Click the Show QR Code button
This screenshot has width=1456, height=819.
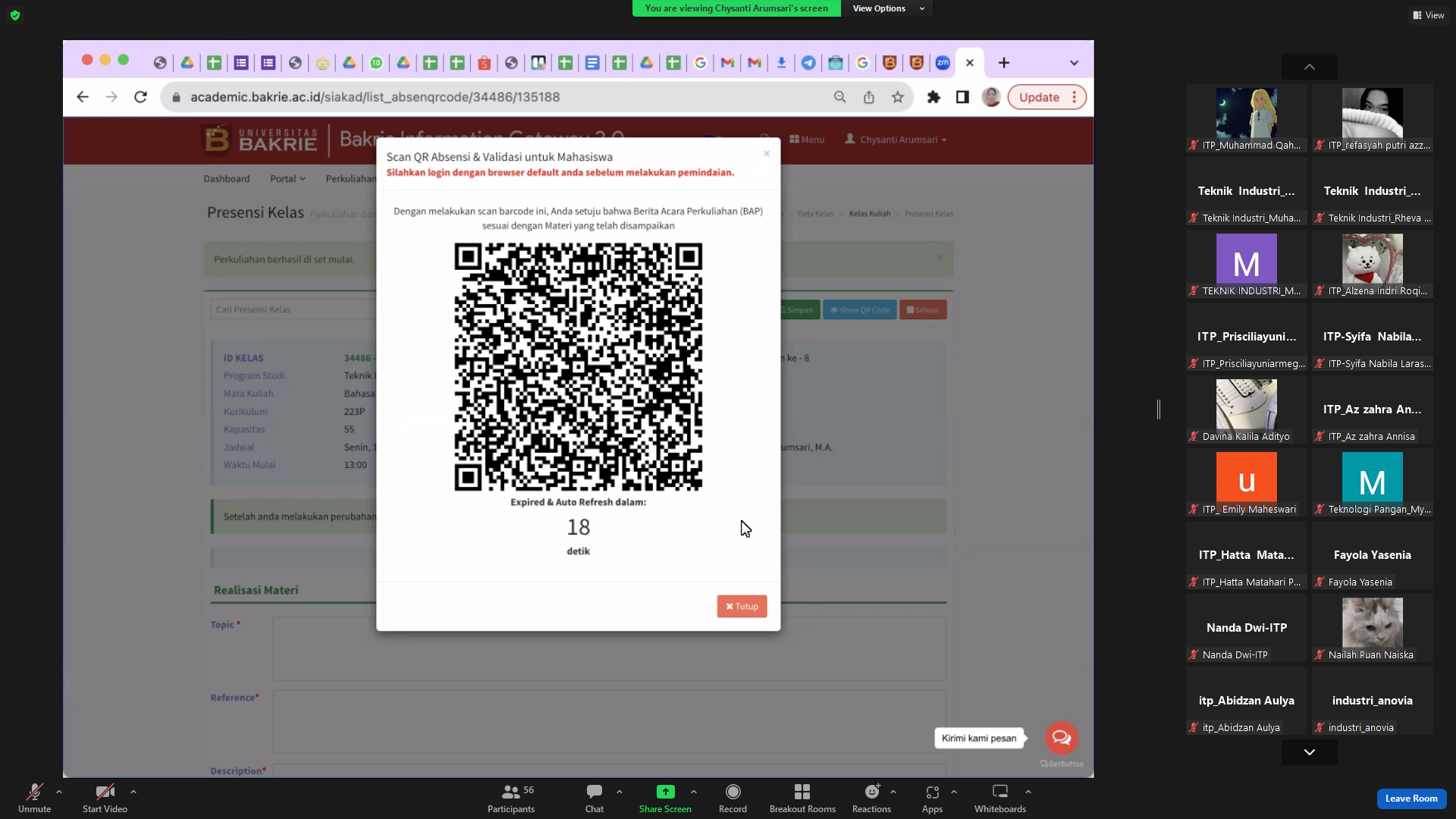click(859, 310)
